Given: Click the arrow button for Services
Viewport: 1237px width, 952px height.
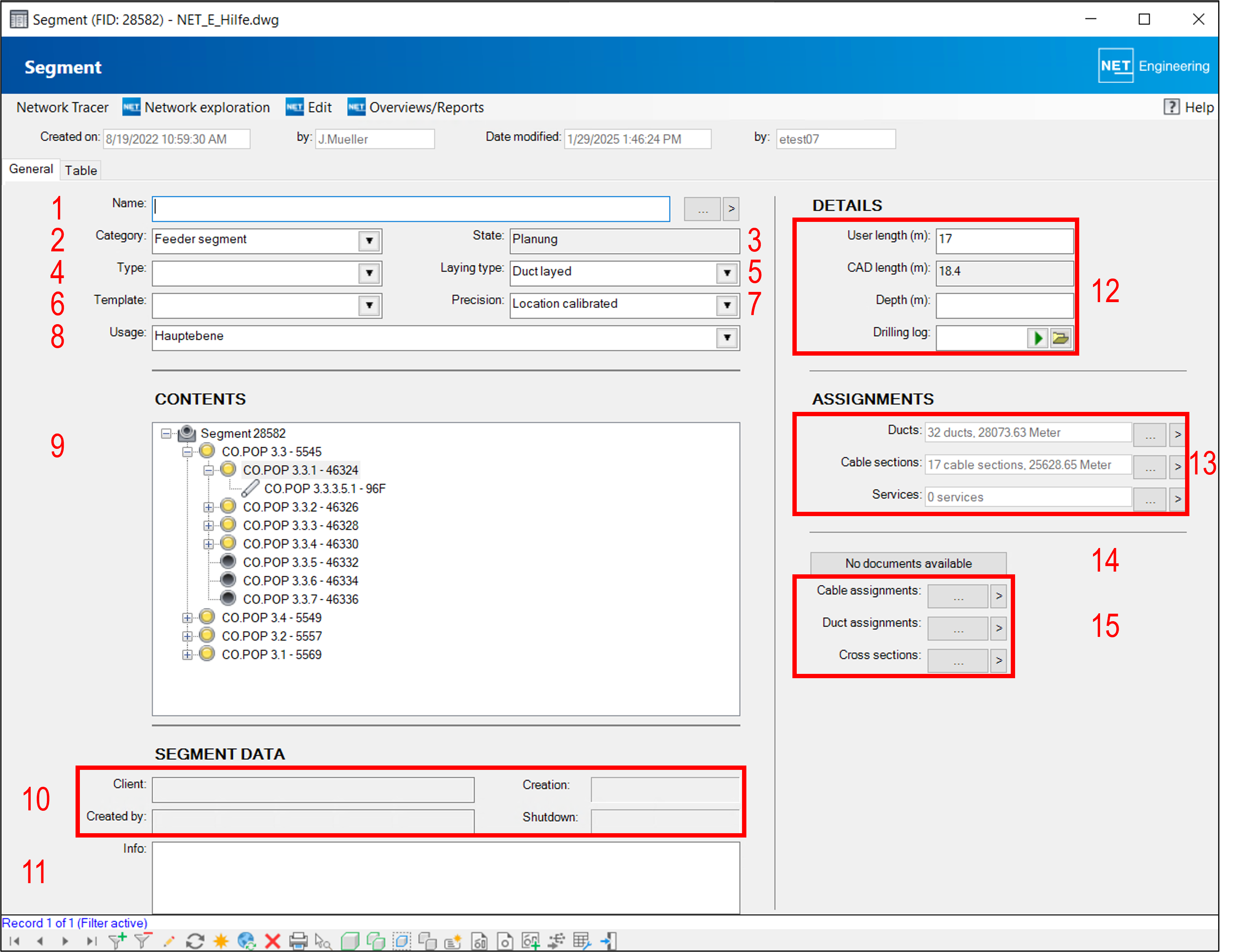Looking at the screenshot, I should tap(1178, 499).
